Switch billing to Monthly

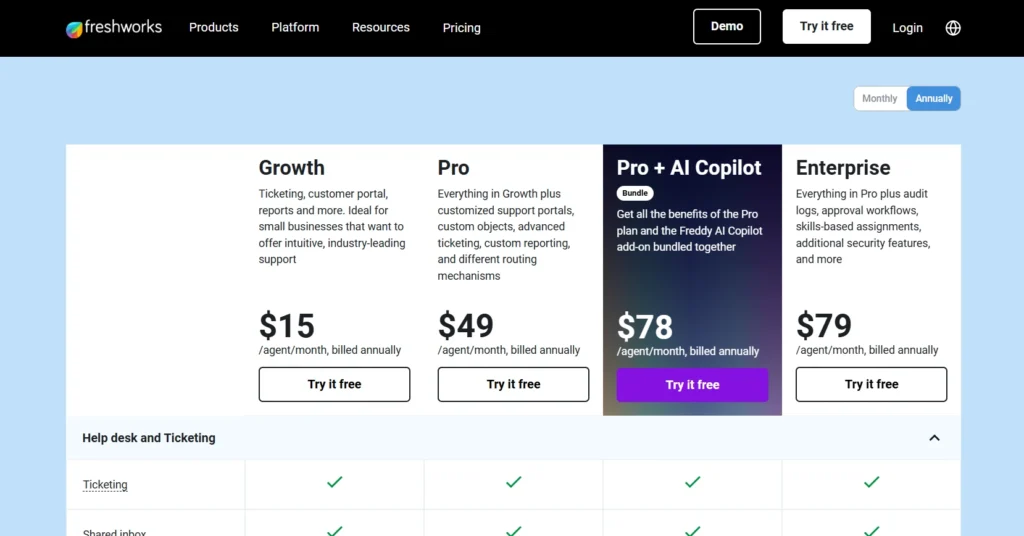click(x=880, y=98)
